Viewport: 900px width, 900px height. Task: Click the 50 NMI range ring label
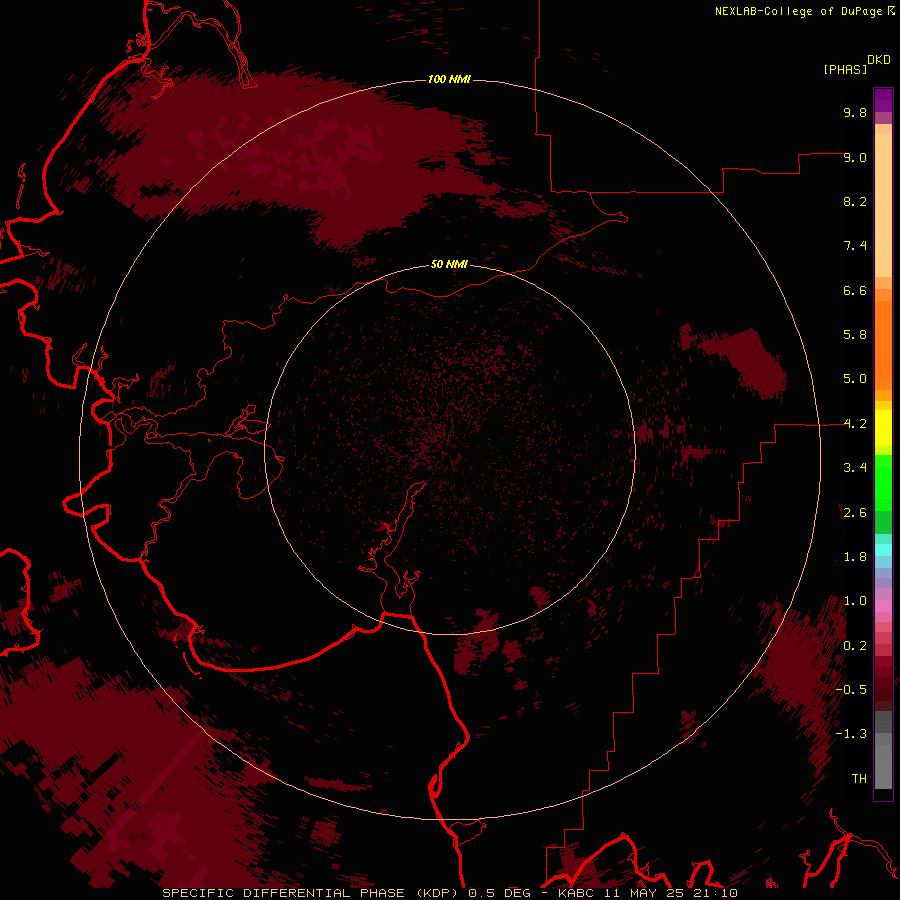pos(449,264)
